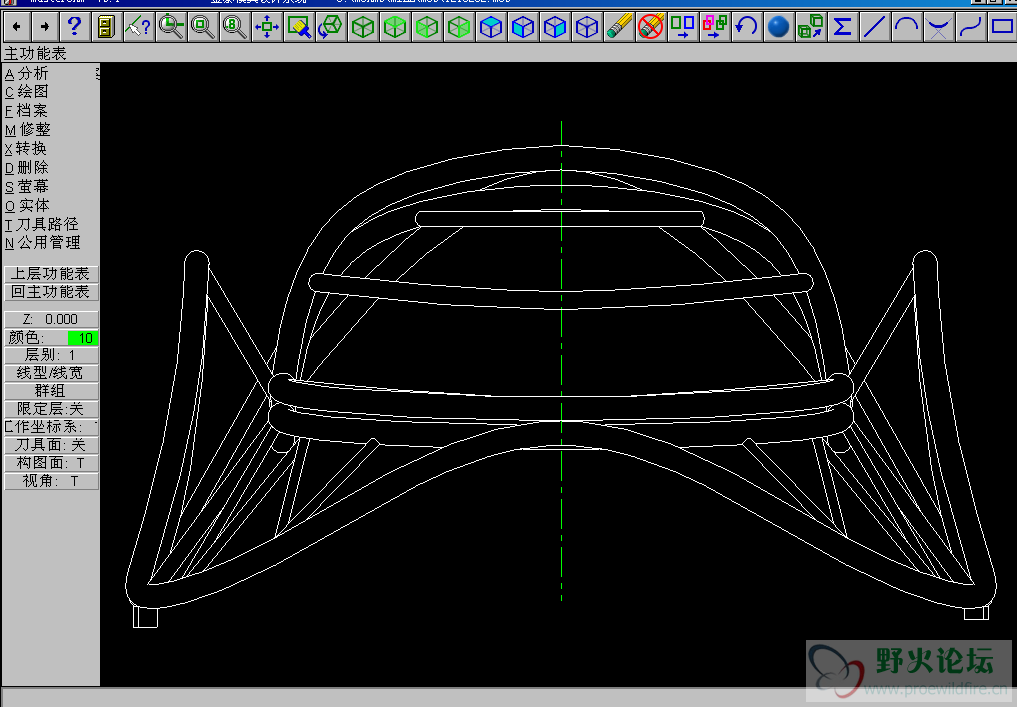The width and height of the screenshot is (1017, 707).
Task: Click the green color swatch showing 10
Action: [82, 337]
